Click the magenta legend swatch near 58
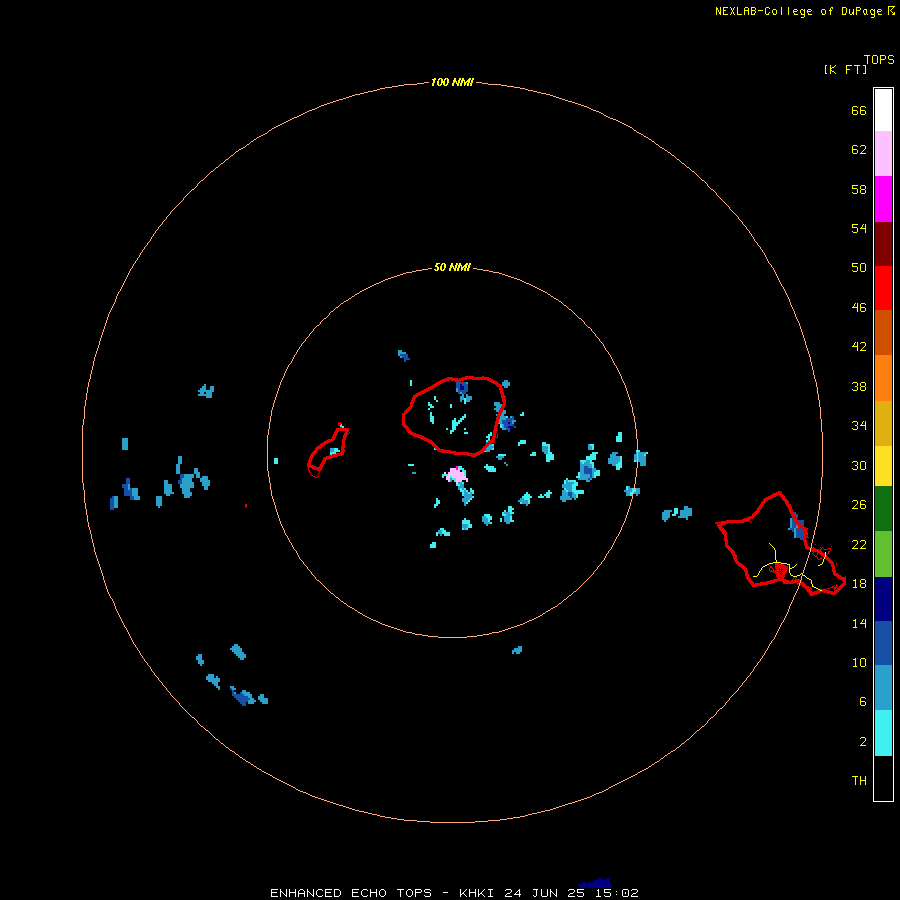900x900 pixels. pyautogui.click(x=883, y=199)
